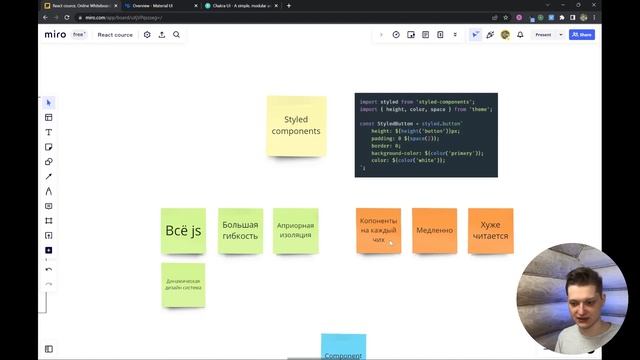The width and height of the screenshot is (640, 360).
Task: Open the reactions confetti icon
Action: pyautogui.click(x=490, y=35)
